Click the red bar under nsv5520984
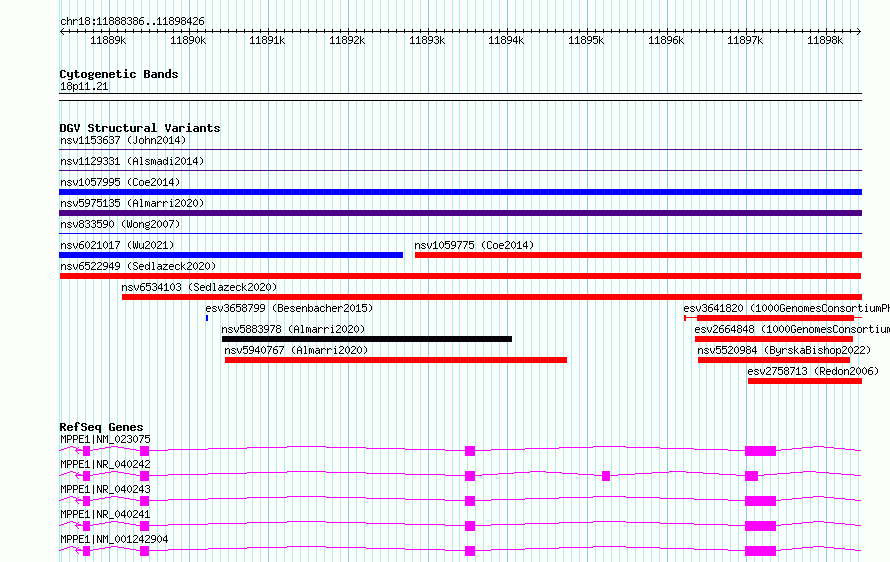Viewport: 890px width, 562px height. point(774,360)
